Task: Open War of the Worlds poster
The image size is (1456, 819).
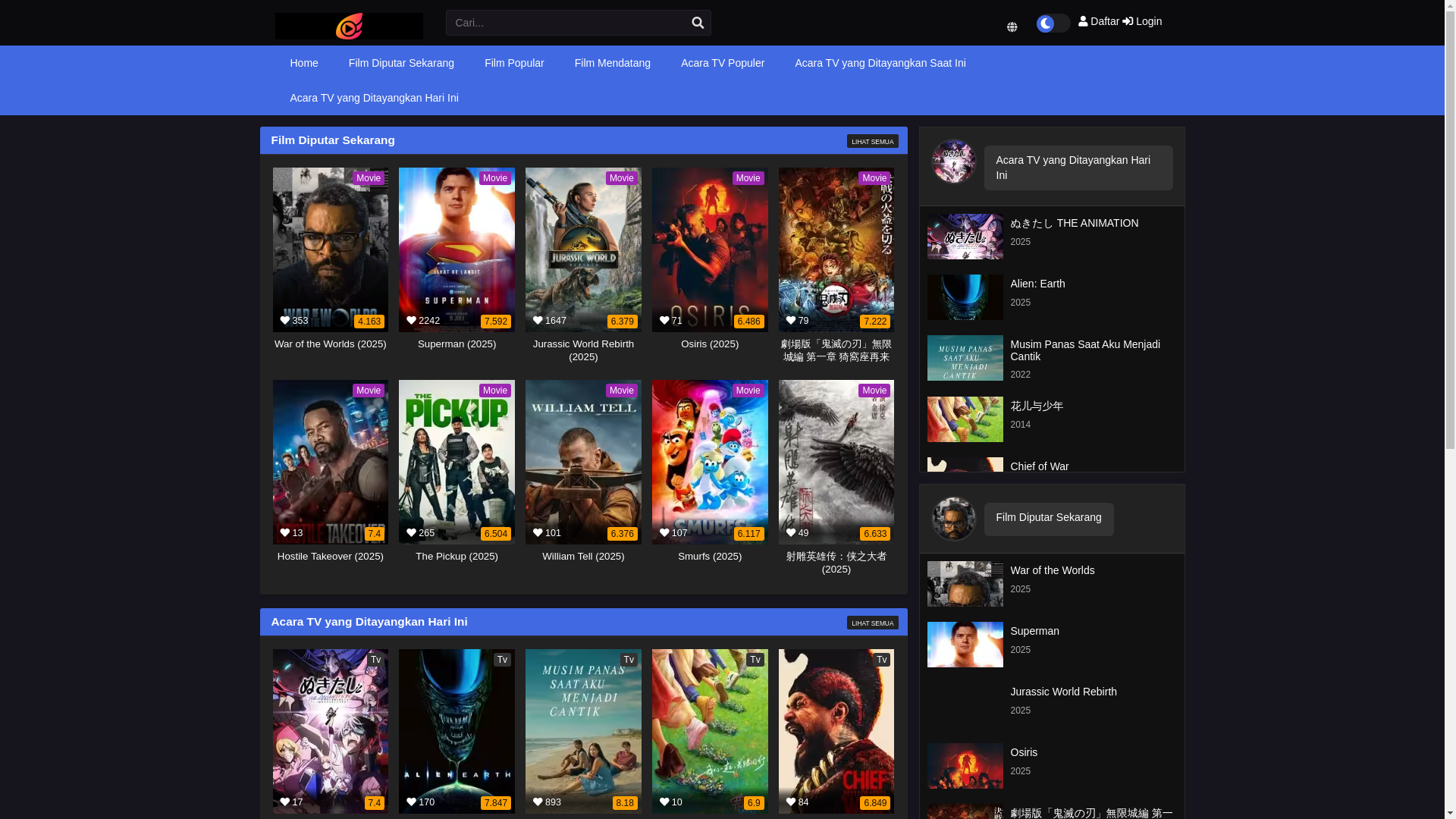Action: 331,249
